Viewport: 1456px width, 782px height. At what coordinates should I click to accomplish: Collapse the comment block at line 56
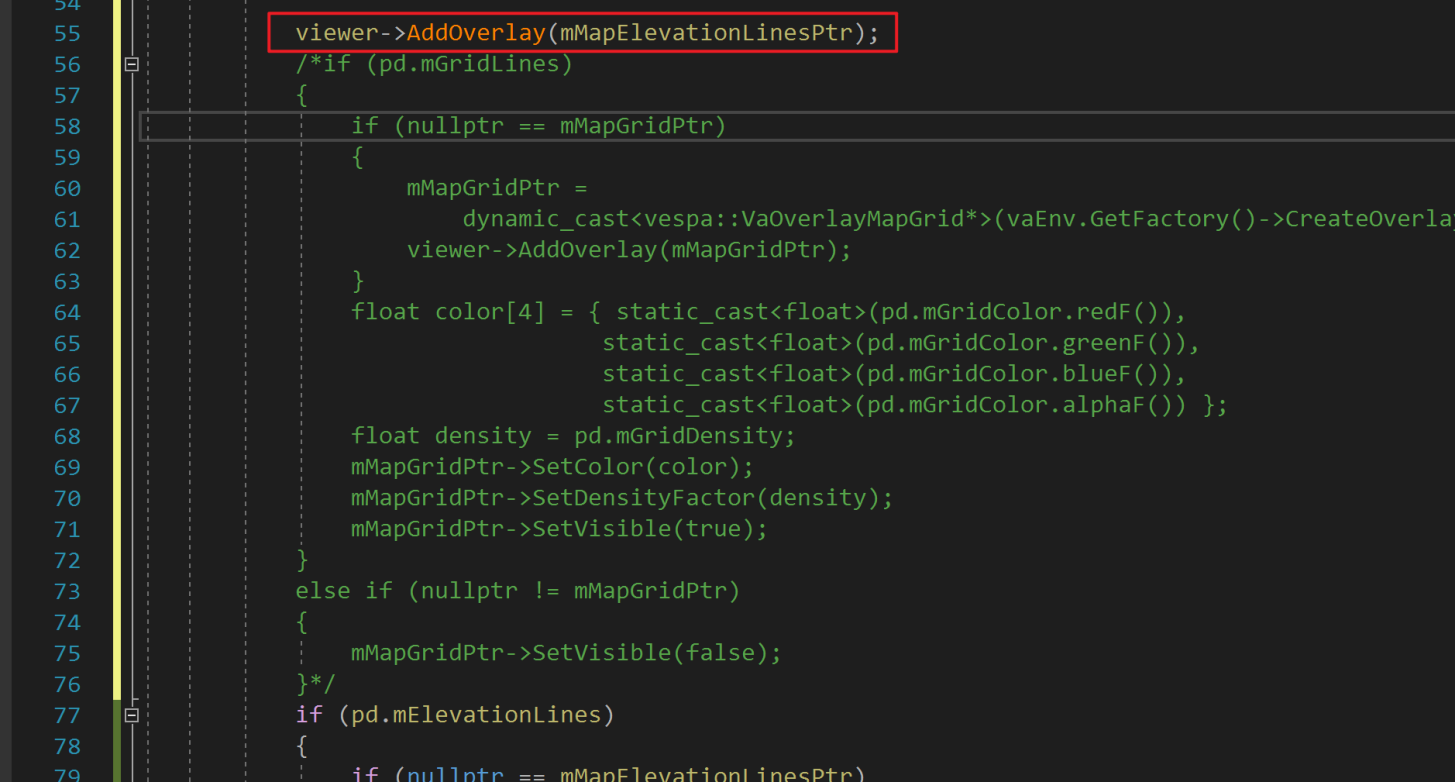point(130,65)
